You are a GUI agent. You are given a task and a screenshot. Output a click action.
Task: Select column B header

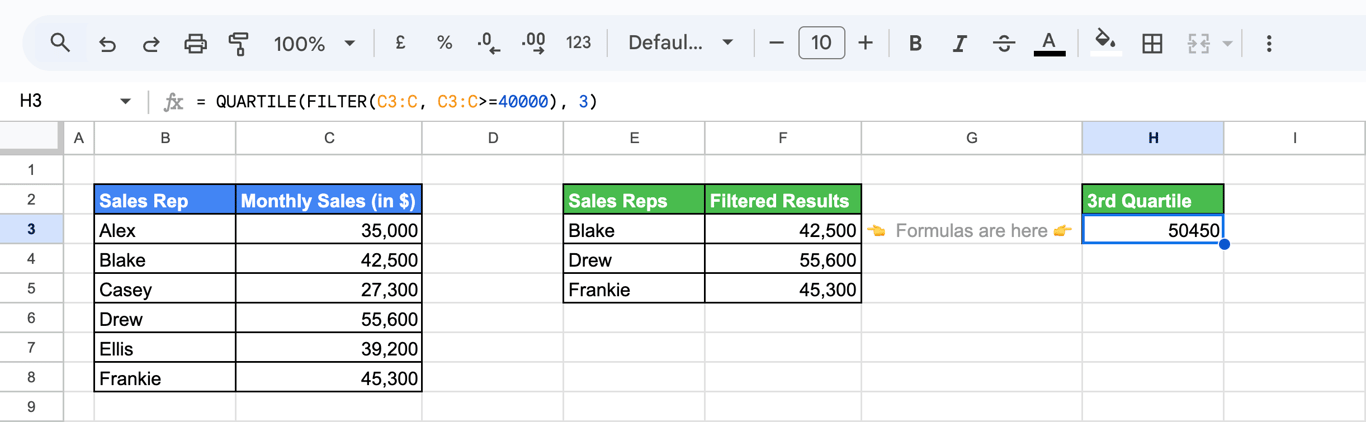coord(165,138)
